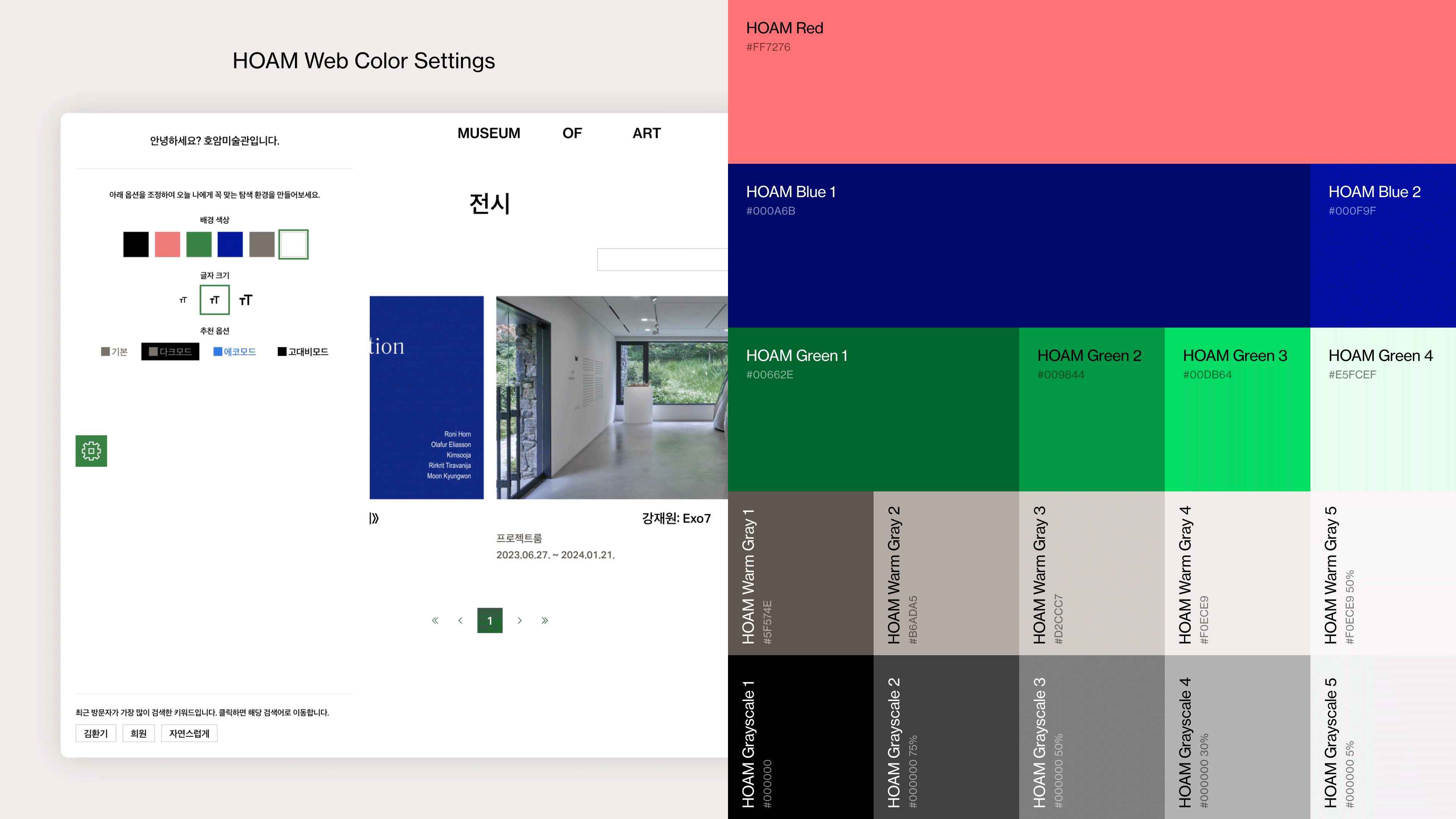
Task: Choose the warm gray background swatch
Action: (262, 244)
